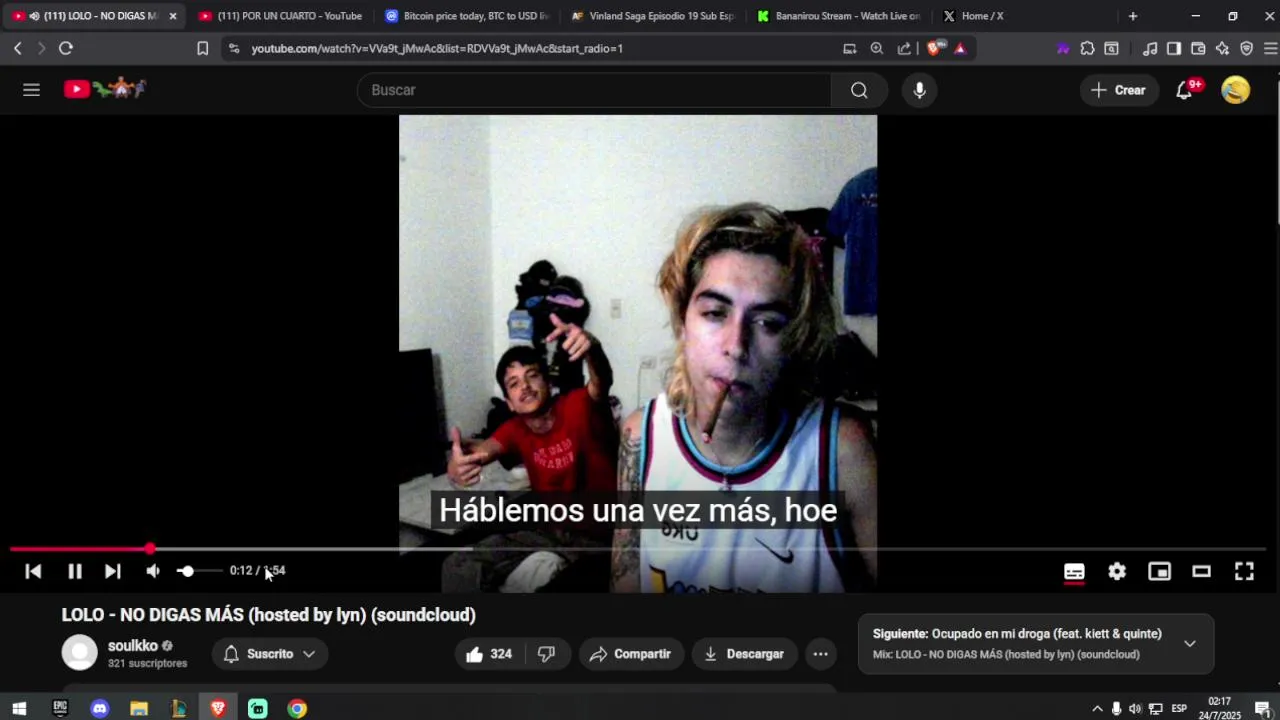Switch to POR UN CUARTO YouTube tab
This screenshot has width=1280, height=720.
pos(281,16)
